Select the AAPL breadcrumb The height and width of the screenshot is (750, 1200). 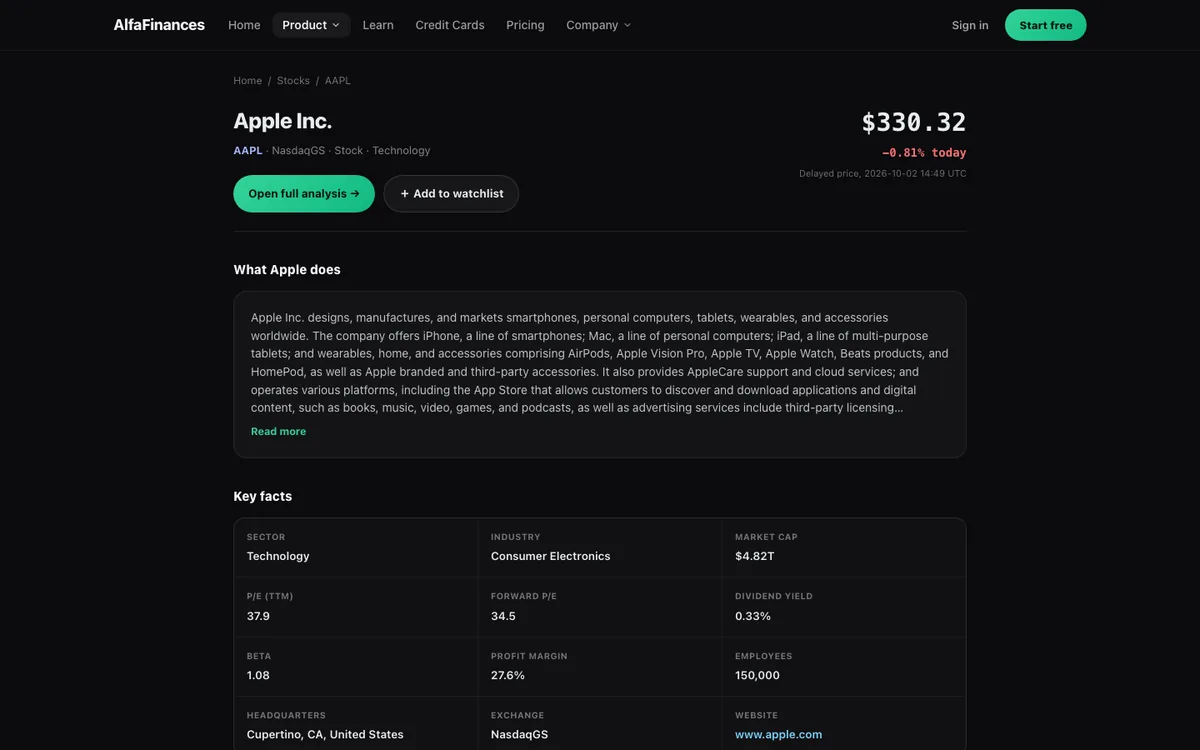[338, 81]
